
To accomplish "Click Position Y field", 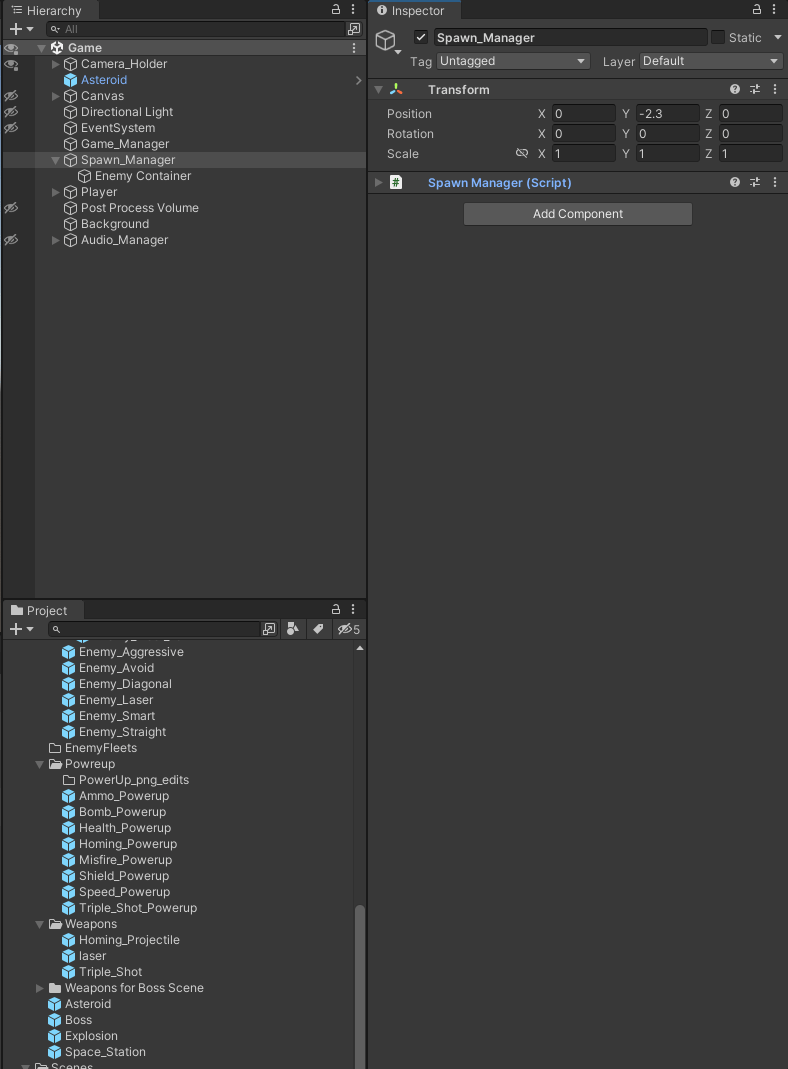I will (667, 114).
